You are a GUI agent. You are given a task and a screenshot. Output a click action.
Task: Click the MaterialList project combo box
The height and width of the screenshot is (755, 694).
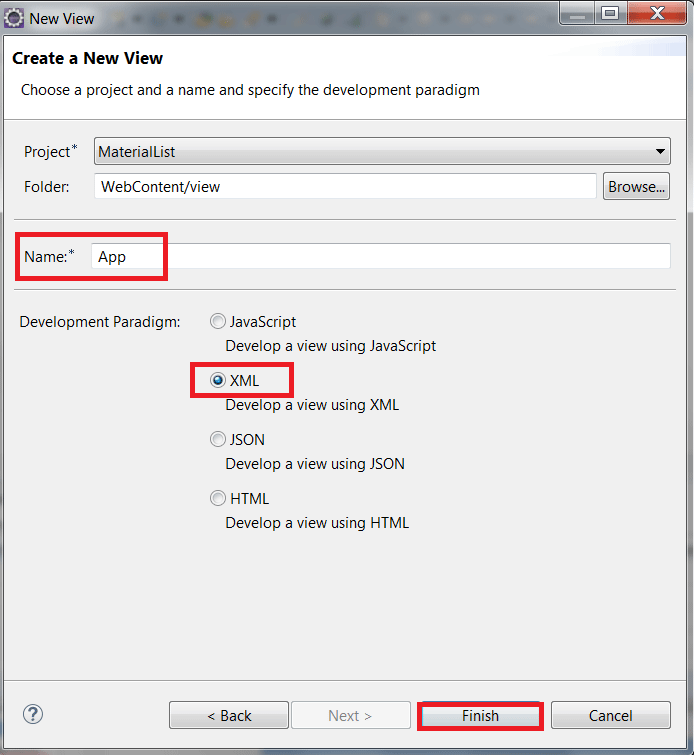pyautogui.click(x=382, y=151)
